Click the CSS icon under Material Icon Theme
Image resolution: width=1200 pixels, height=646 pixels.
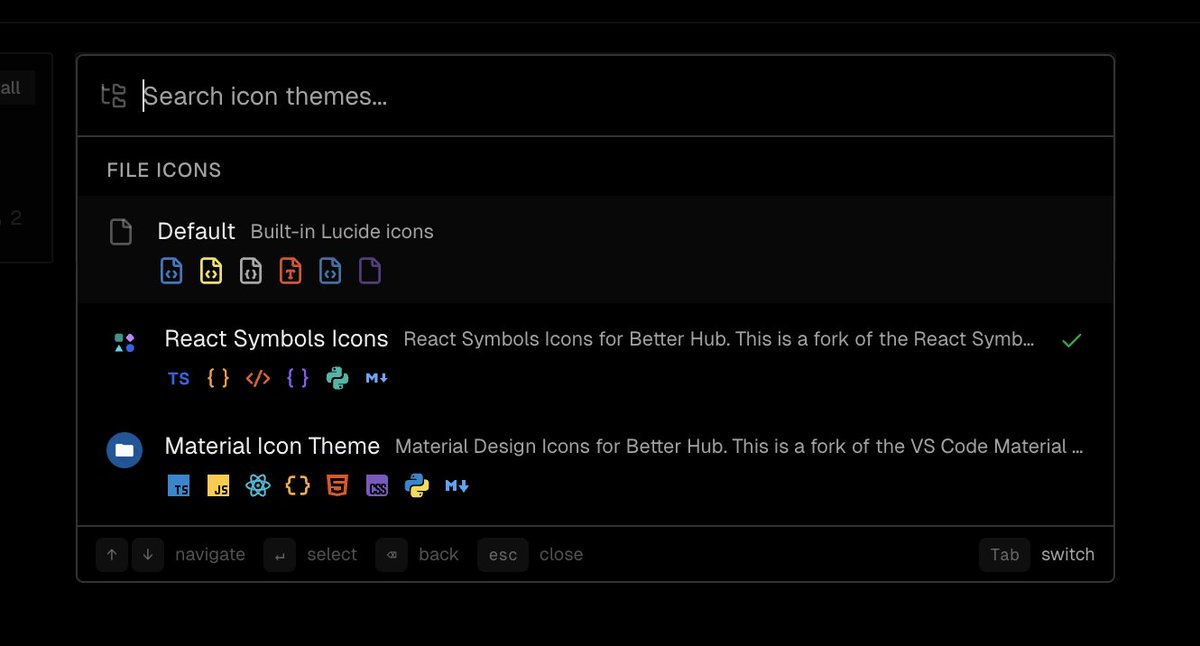click(x=377, y=486)
